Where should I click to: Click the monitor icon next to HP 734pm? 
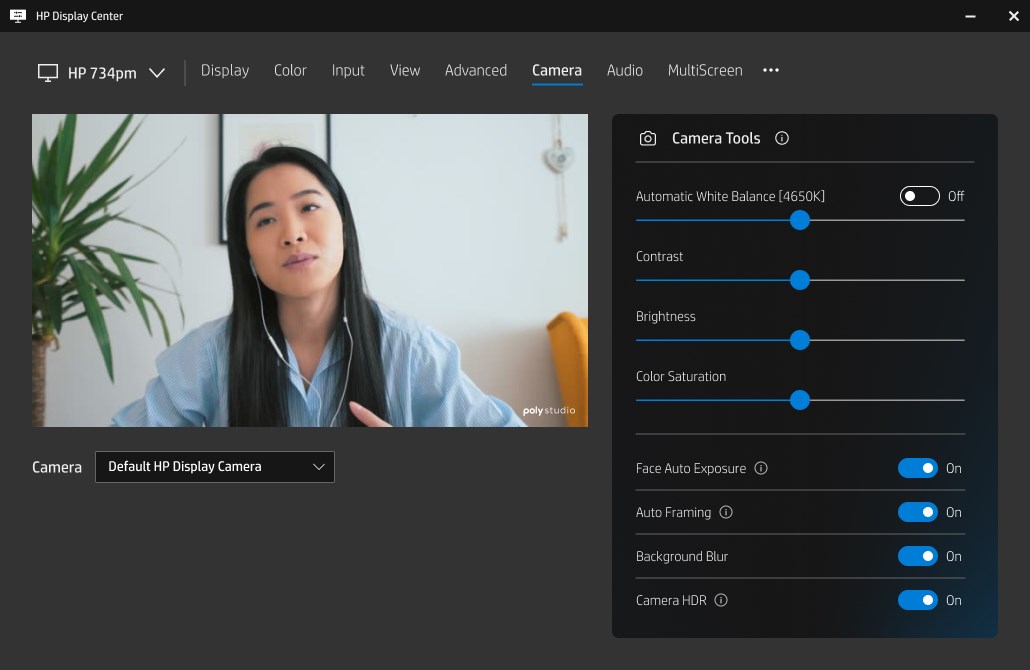47,71
